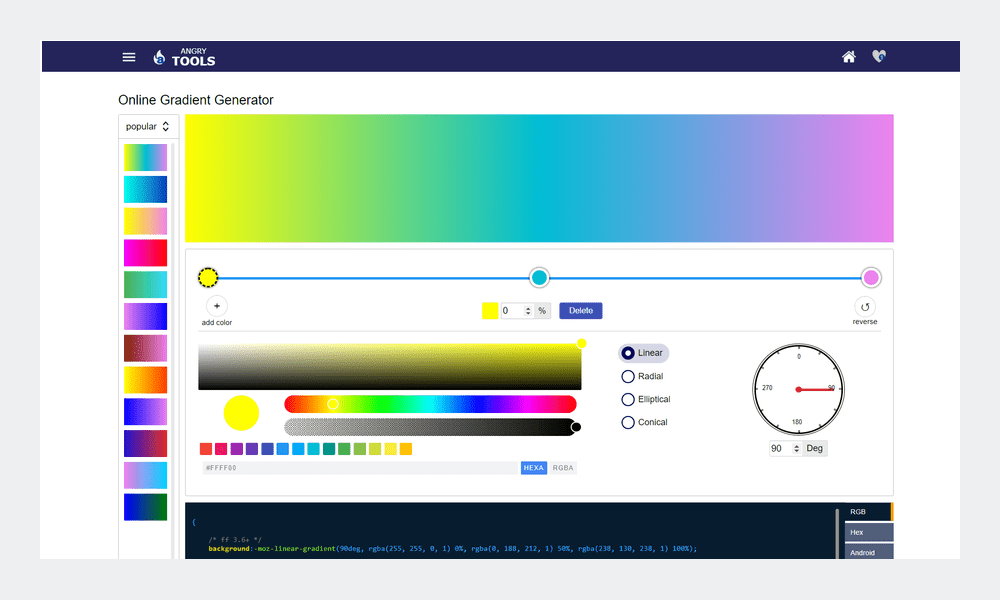Click the percent position stepper arrows

click(528, 311)
